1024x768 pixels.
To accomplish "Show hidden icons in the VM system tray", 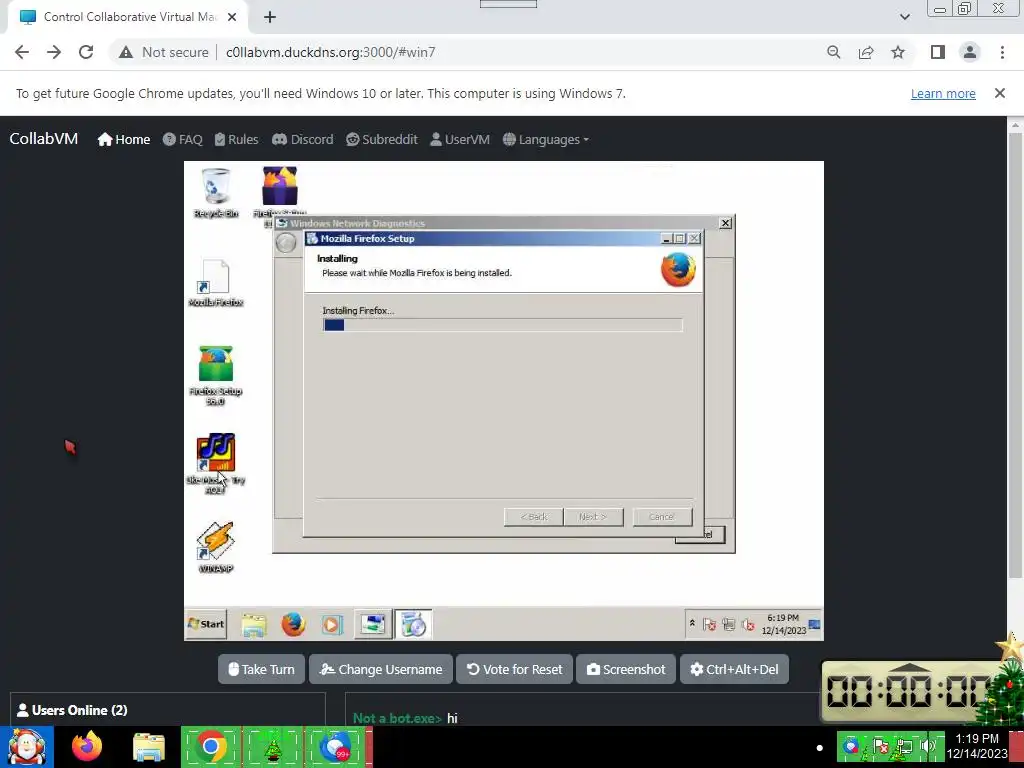I will tap(692, 624).
